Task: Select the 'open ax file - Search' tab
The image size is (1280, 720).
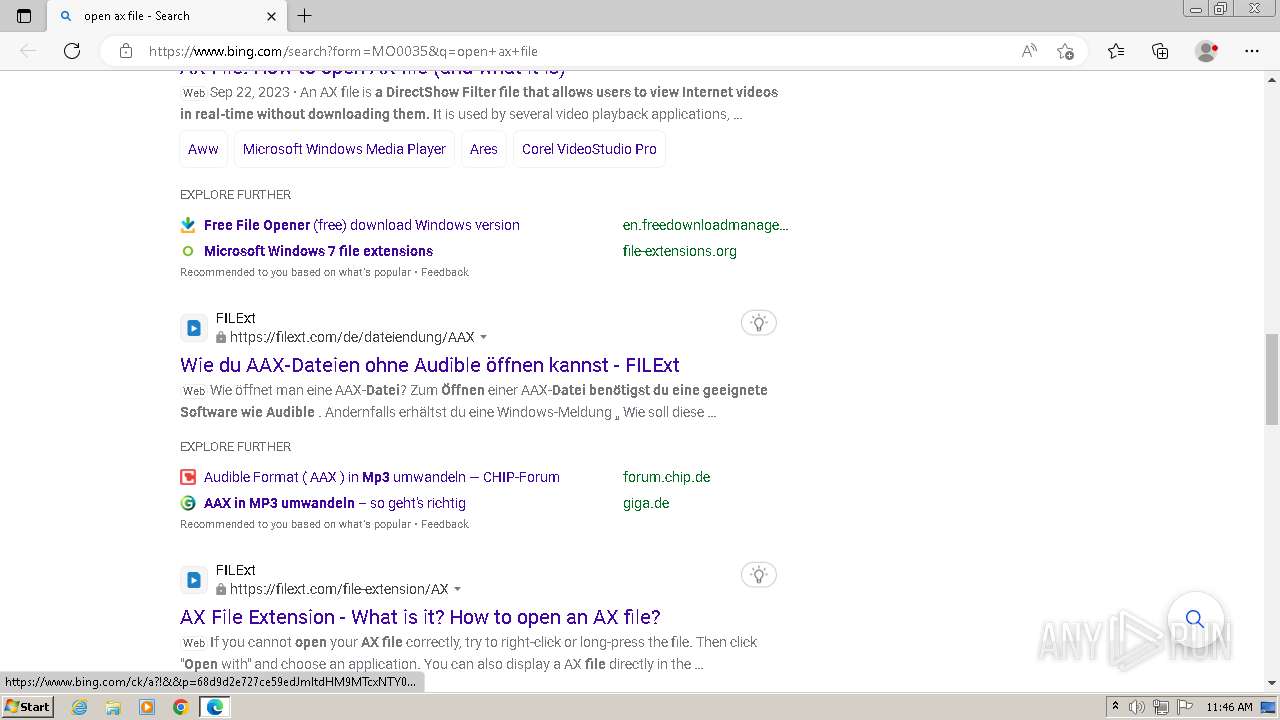Action: click(x=168, y=16)
